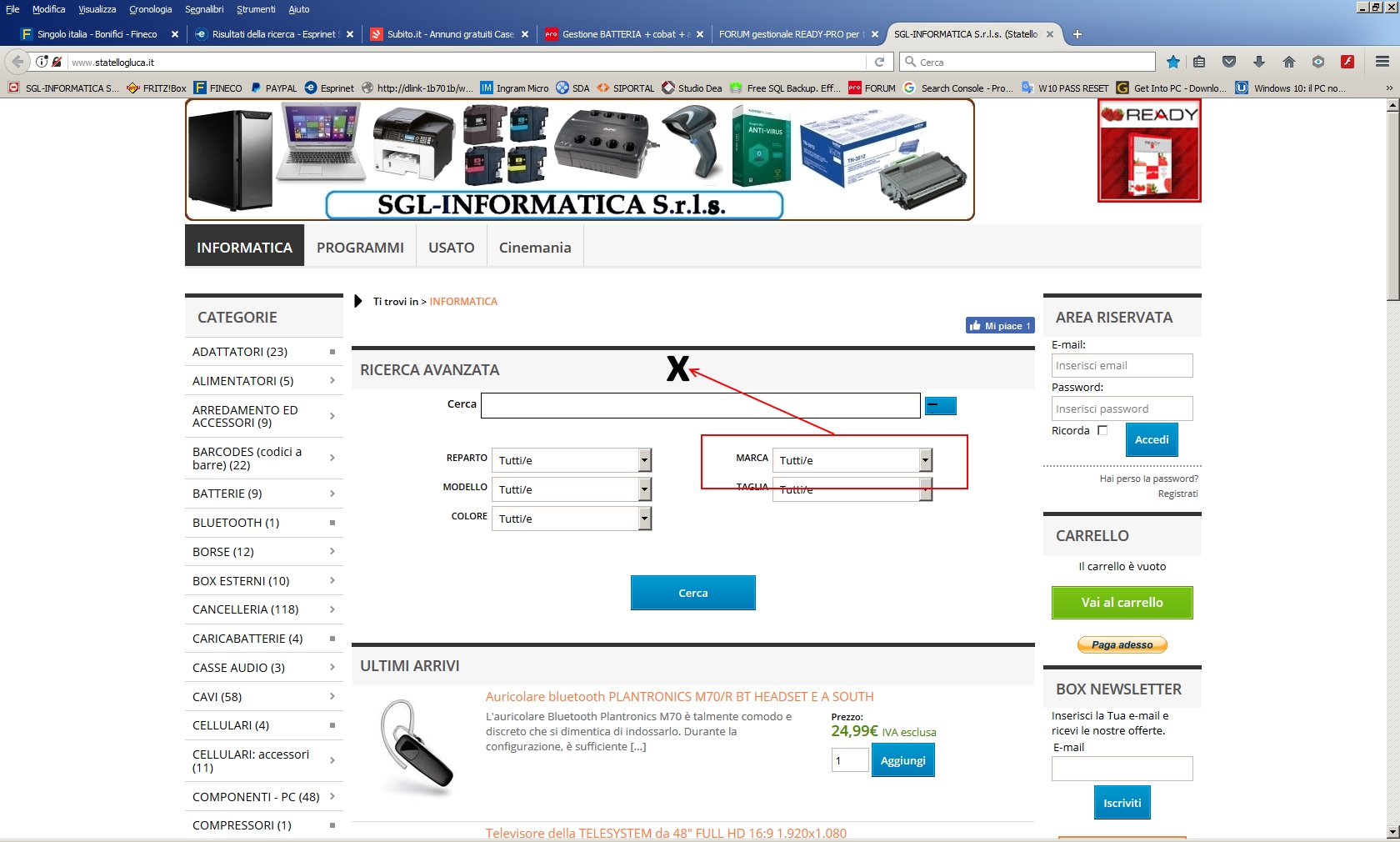This screenshot has width=1400, height=842.
Task: Open the Registrati link
Action: coord(1178,494)
